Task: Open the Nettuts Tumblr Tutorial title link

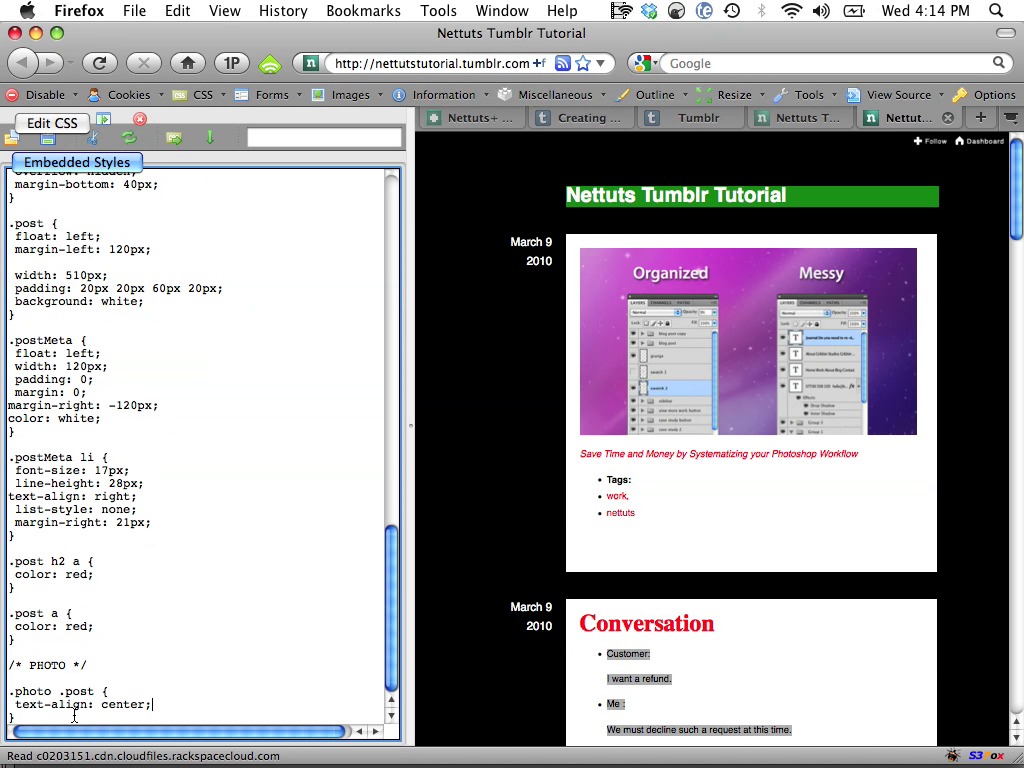Action: pos(676,195)
